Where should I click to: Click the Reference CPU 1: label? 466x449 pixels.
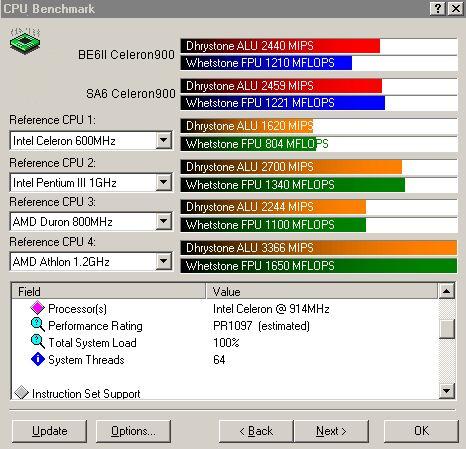tap(52, 120)
